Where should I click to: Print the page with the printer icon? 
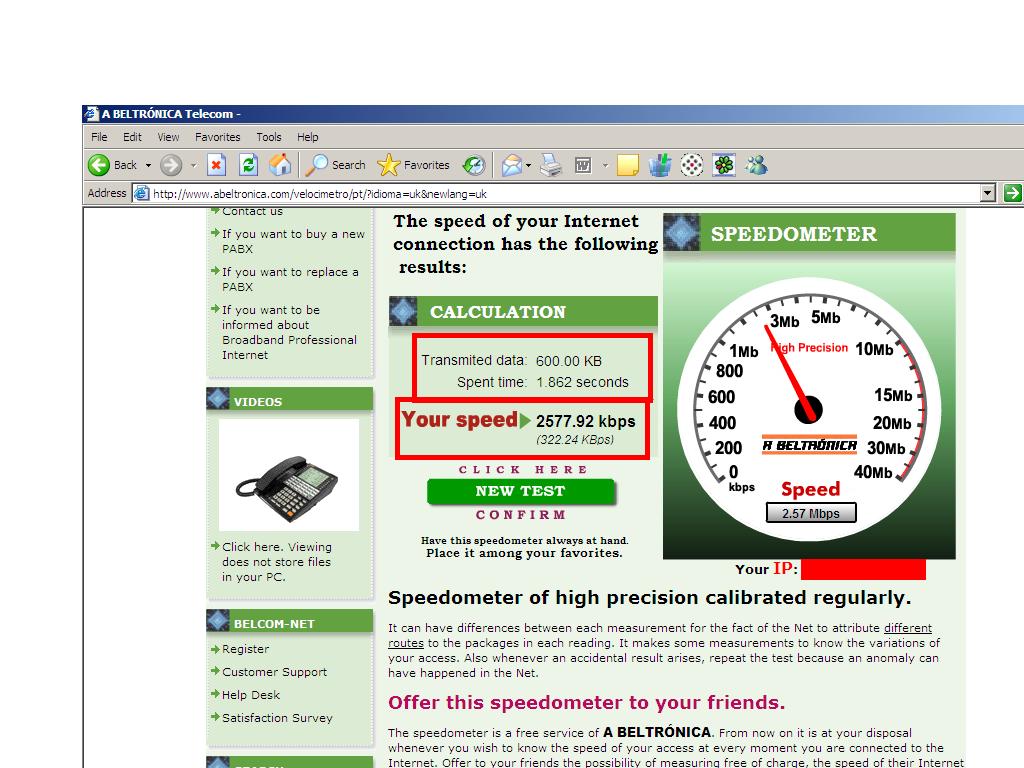point(551,165)
